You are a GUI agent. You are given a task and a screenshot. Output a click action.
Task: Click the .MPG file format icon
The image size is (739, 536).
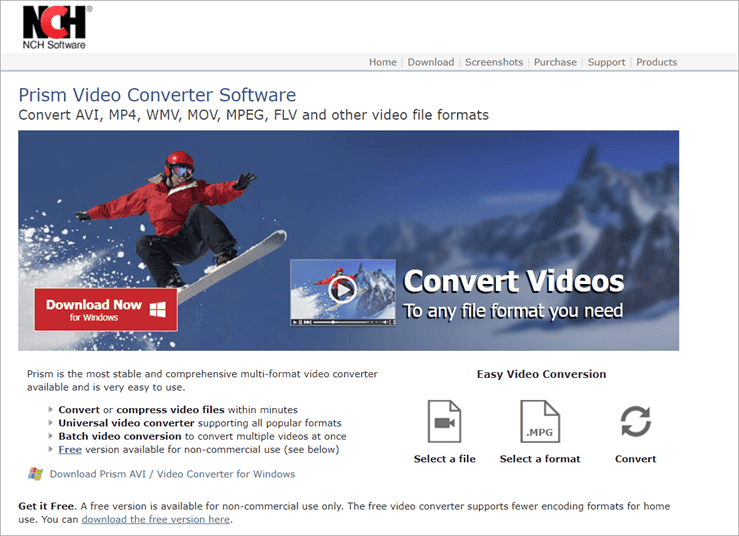point(540,421)
